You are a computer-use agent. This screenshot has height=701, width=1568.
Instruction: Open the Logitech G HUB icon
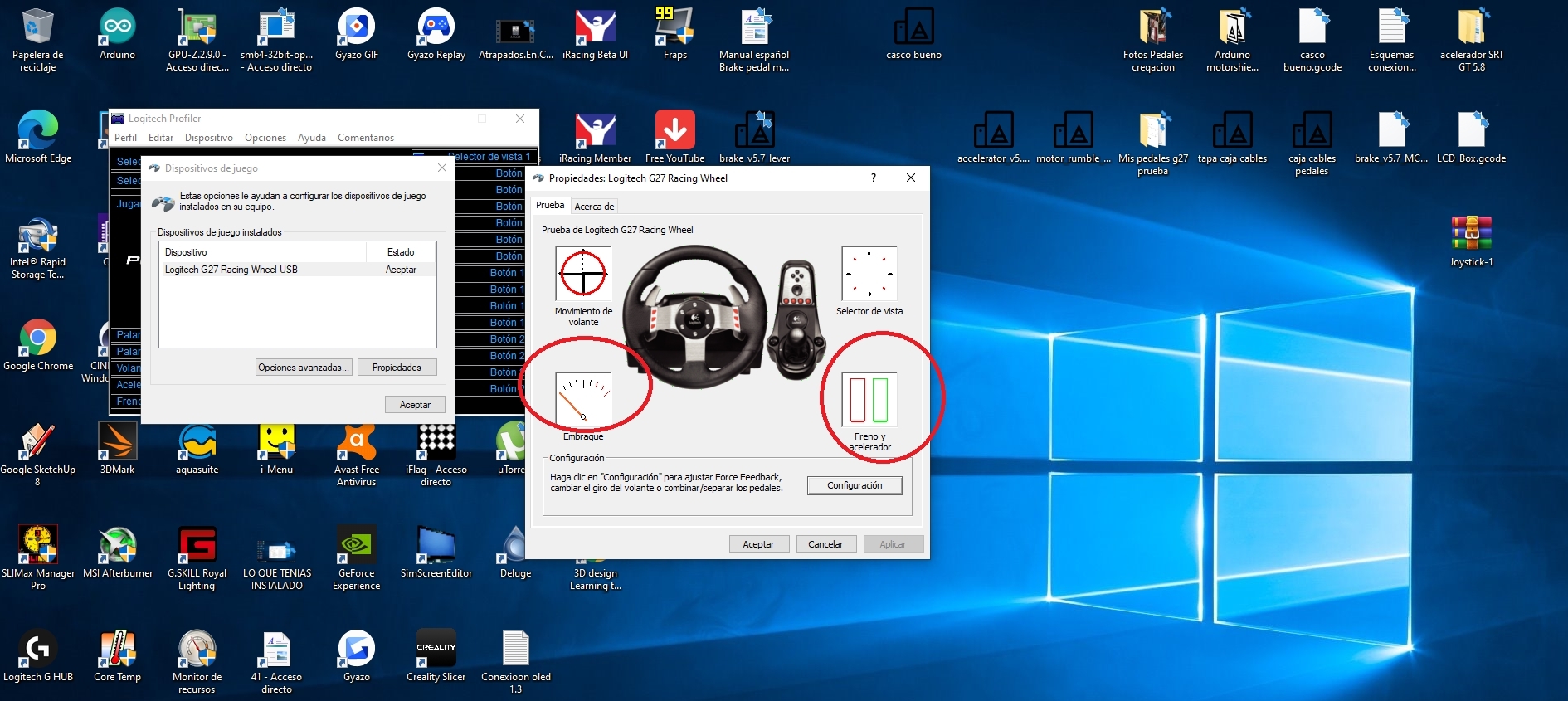[x=37, y=649]
